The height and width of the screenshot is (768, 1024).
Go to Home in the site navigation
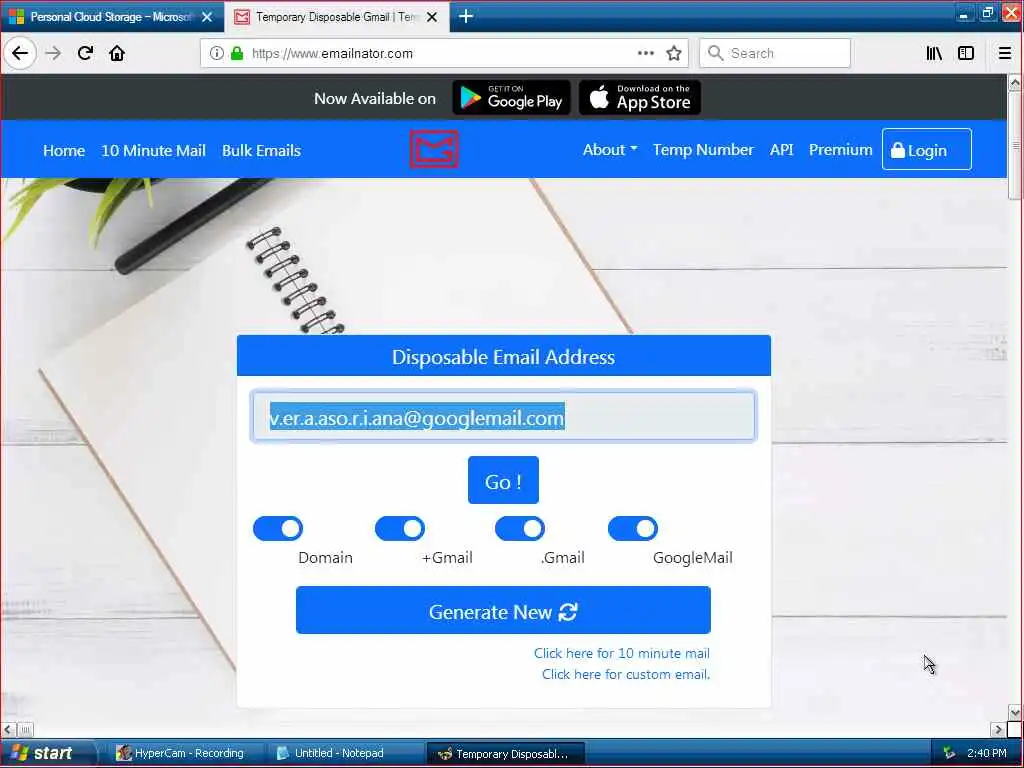point(64,150)
